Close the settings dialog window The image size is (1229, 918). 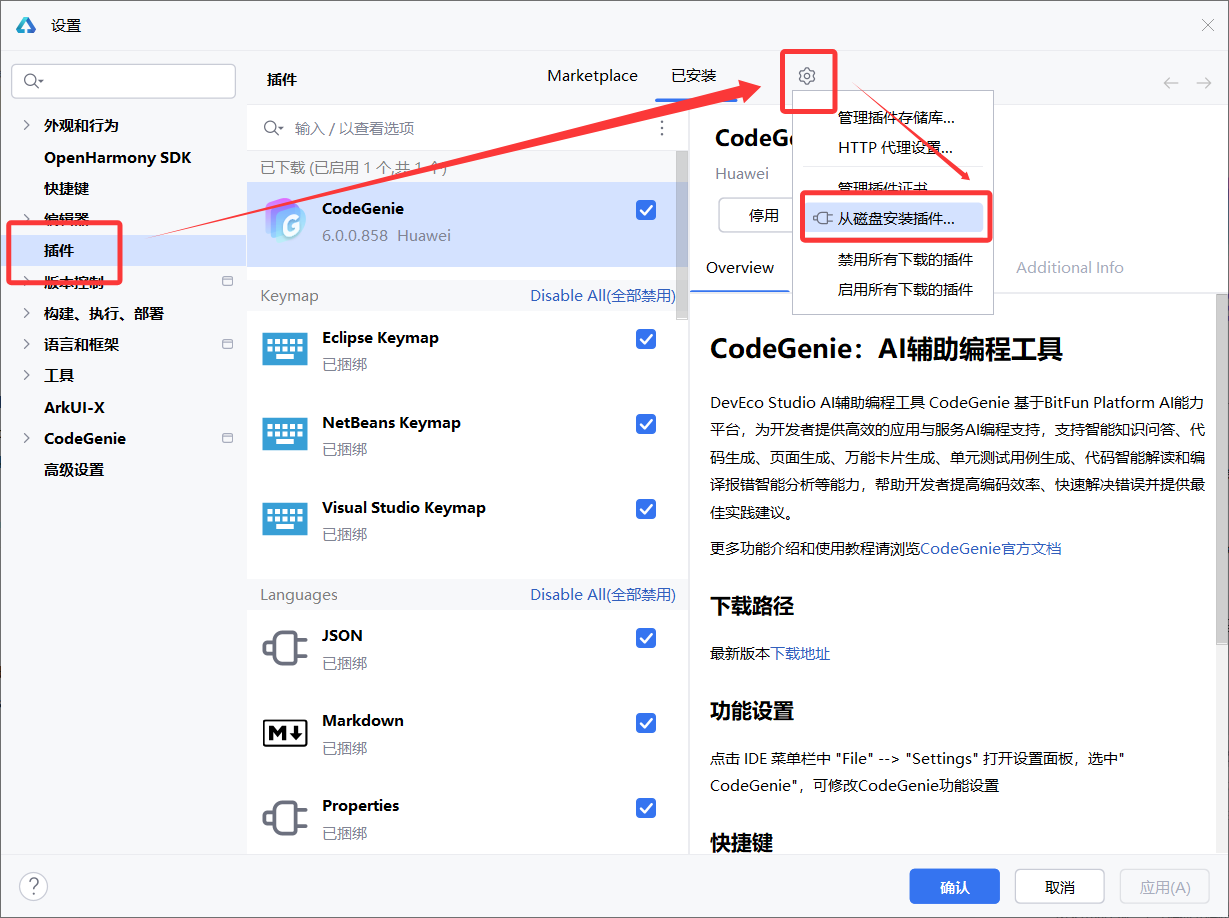[1207, 26]
